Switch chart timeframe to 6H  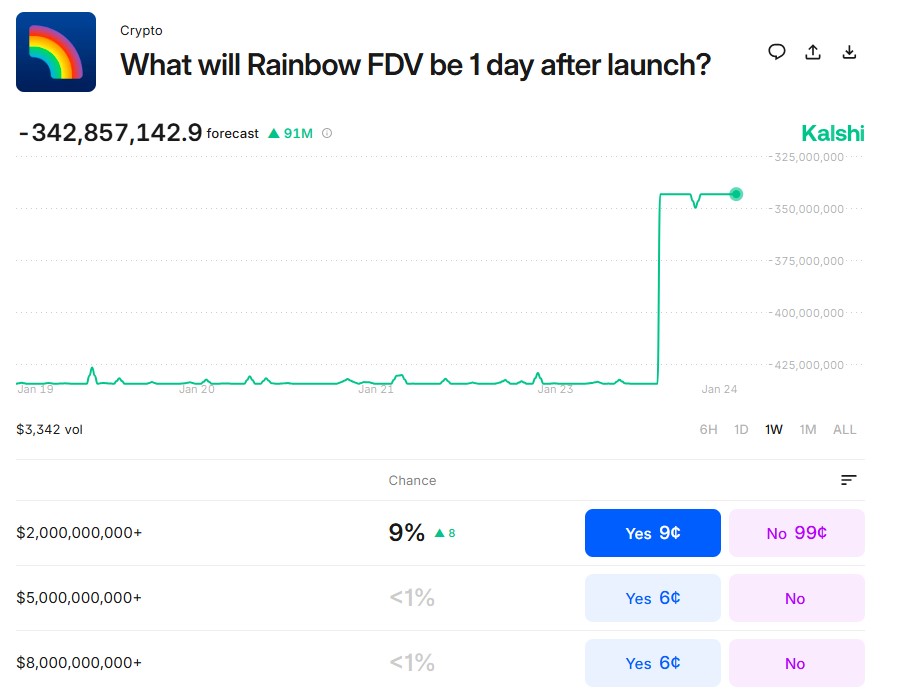[708, 429]
